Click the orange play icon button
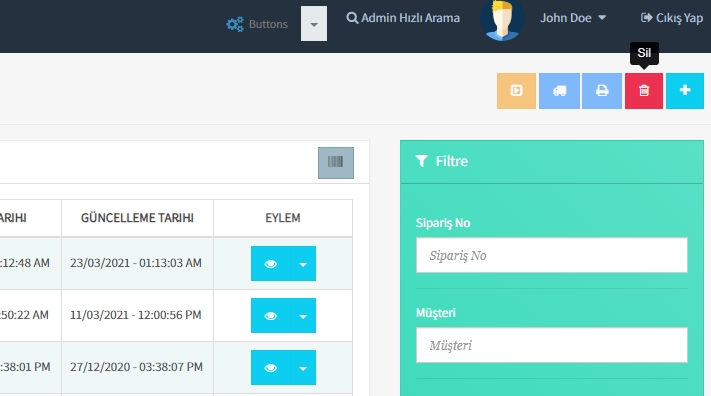The image size is (711, 396). coord(516,91)
